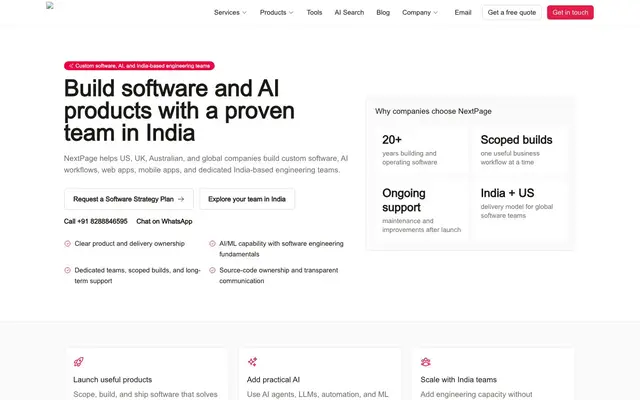Open the Services menu
This screenshot has width=640, height=400.
(230, 13)
